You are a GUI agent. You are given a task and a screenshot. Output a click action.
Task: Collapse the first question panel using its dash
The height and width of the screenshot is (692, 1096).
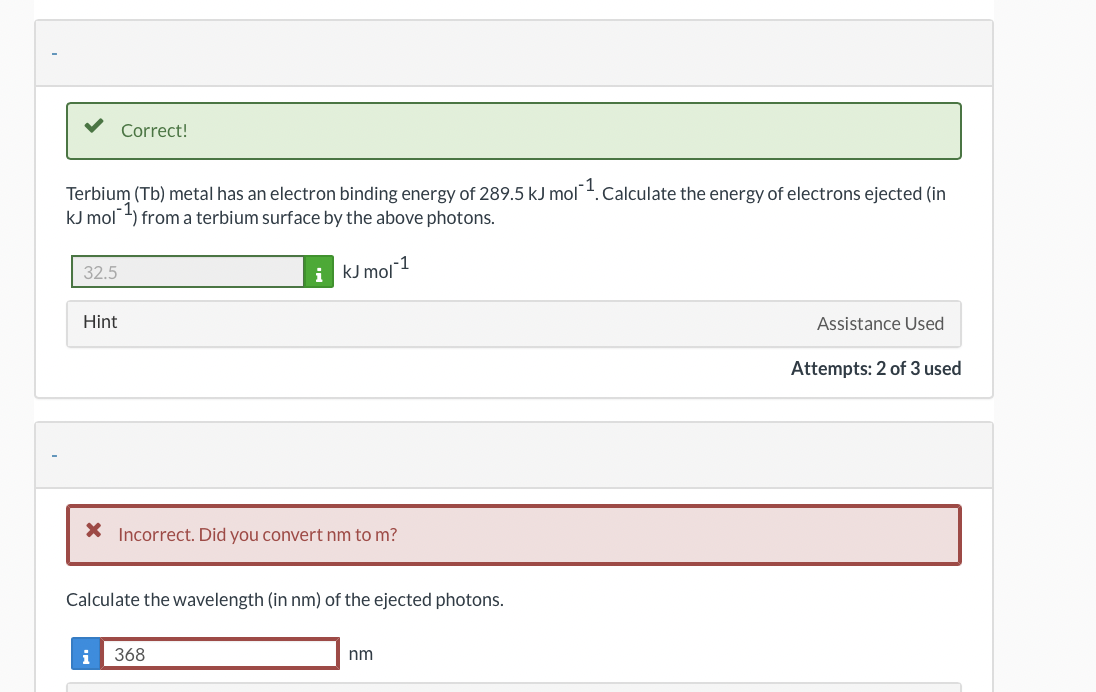click(55, 54)
